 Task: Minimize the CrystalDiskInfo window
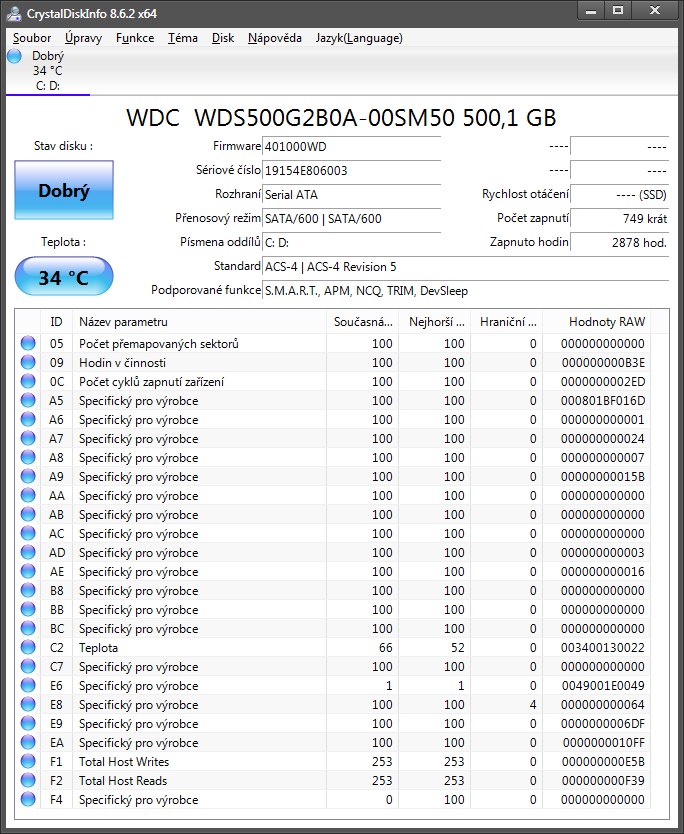click(x=591, y=10)
